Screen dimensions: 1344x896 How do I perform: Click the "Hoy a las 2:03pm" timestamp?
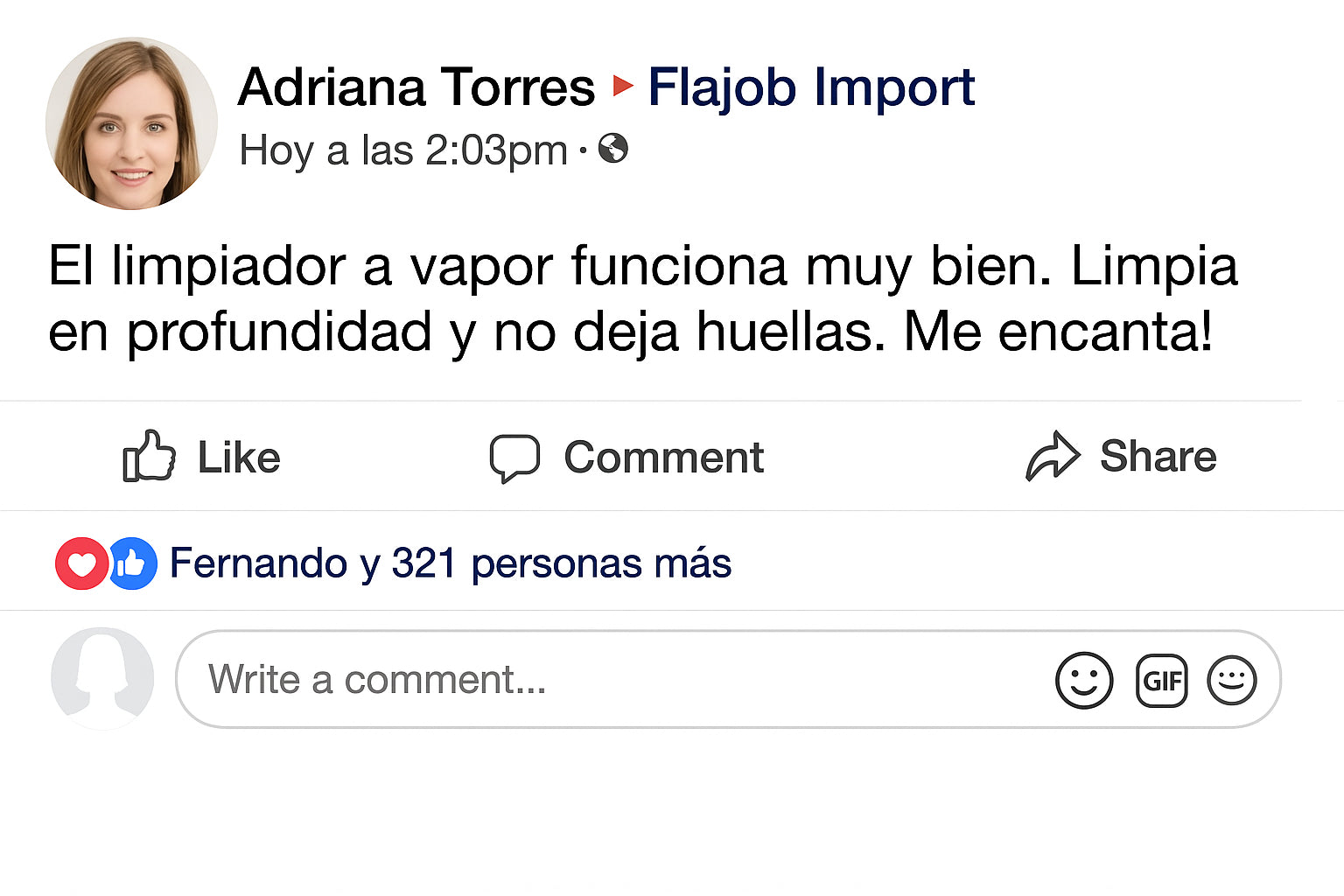coord(403,150)
